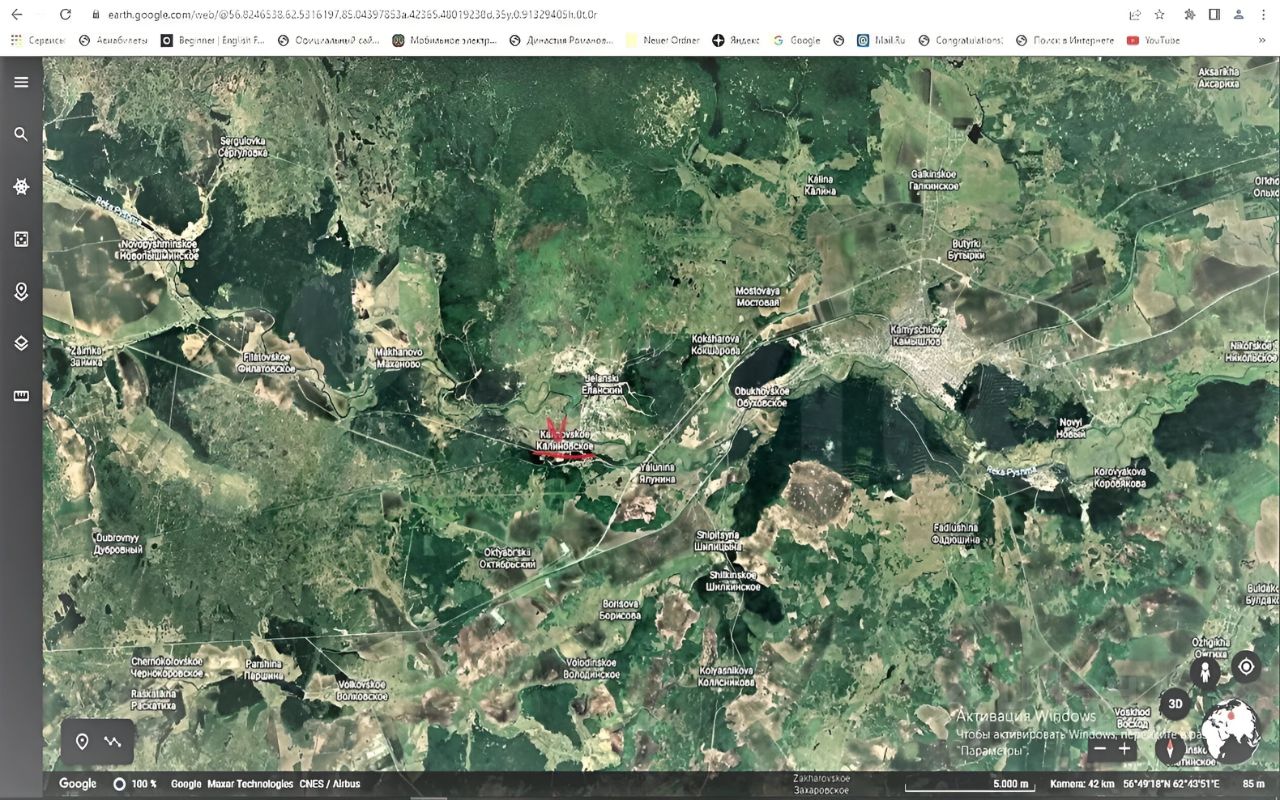1280x800 pixels.
Task: Click the Obukhovskoe map label
Action: [761, 397]
